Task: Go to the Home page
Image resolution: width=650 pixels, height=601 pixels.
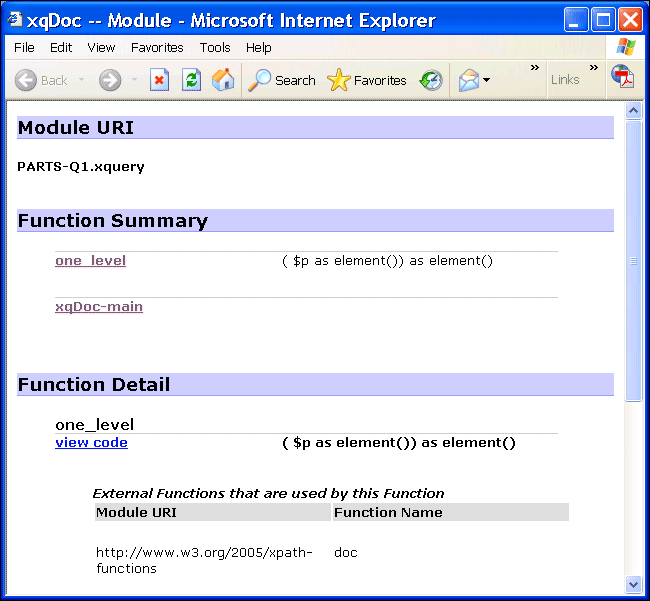Action: pyautogui.click(x=223, y=80)
